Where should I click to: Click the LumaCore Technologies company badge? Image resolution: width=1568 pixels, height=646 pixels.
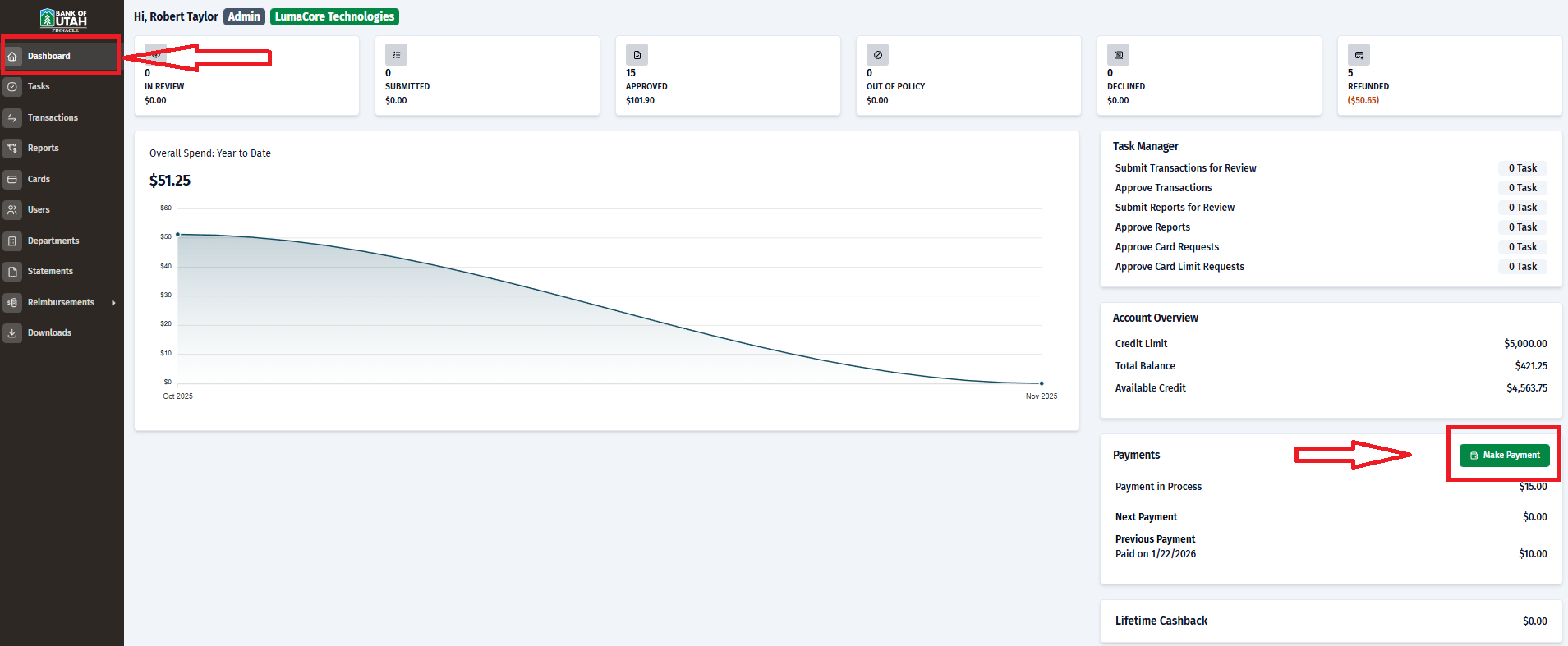[334, 16]
